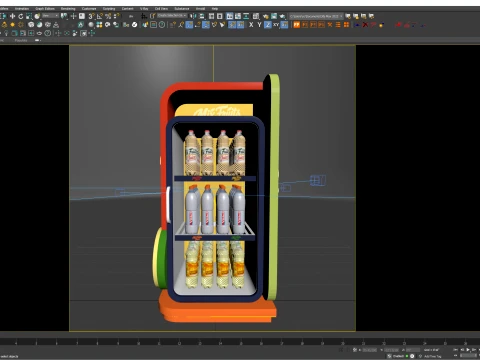Image resolution: width=480 pixels, height=360 pixels.
Task: Go to previous frame
Action: pyautogui.click(x=462, y=350)
